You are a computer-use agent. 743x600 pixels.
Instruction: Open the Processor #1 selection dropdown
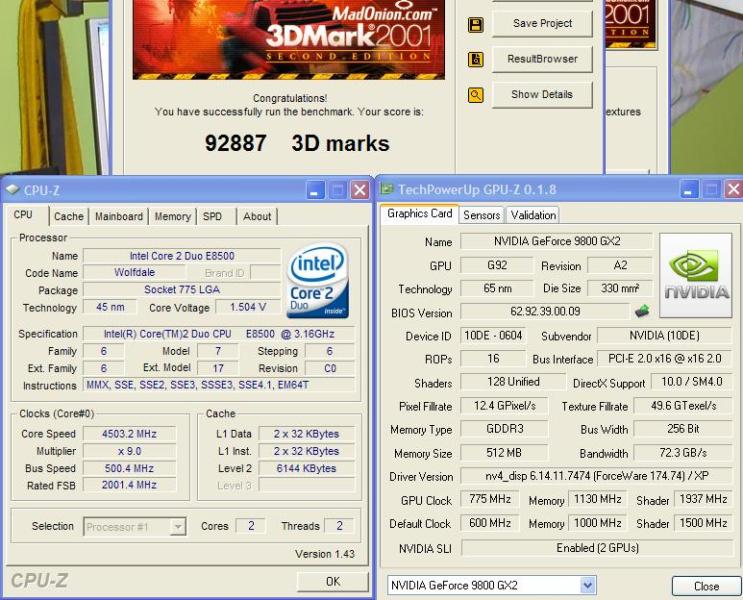(135, 527)
